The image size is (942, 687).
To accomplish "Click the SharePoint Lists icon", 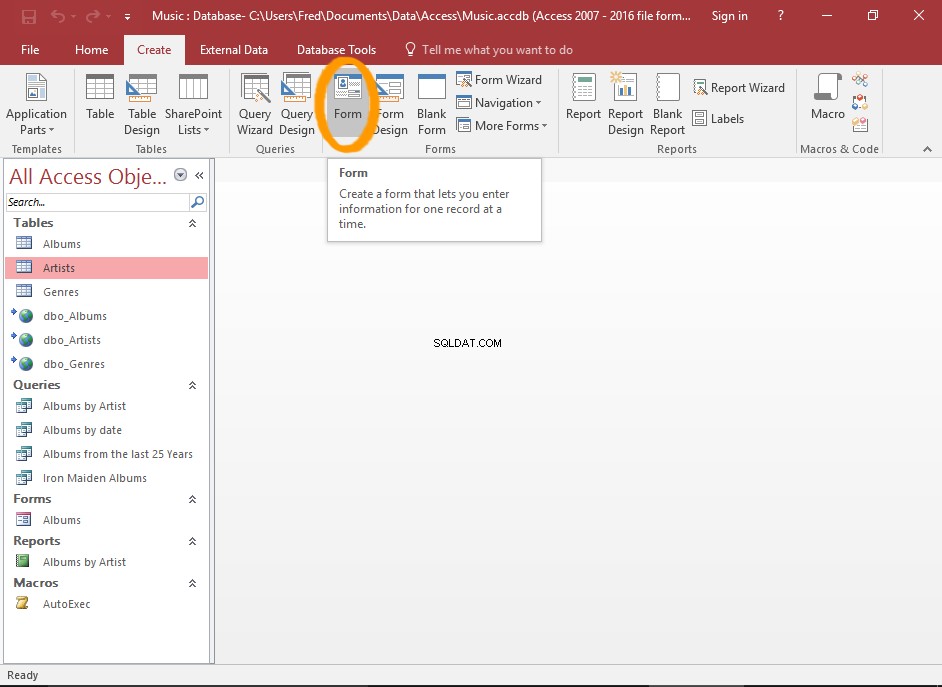I will click(x=193, y=104).
